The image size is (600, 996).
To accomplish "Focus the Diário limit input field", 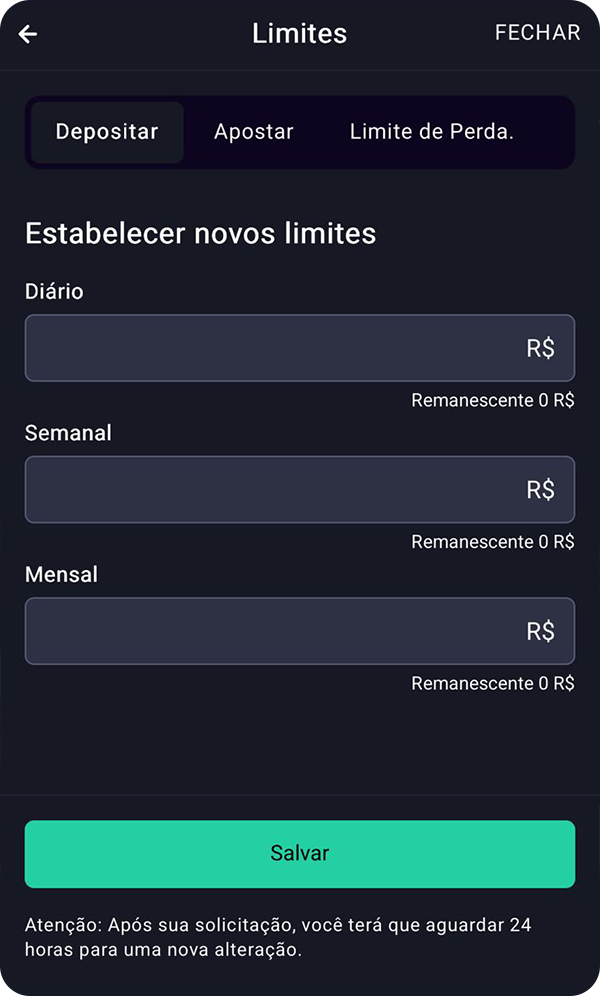I will click(270, 348).
